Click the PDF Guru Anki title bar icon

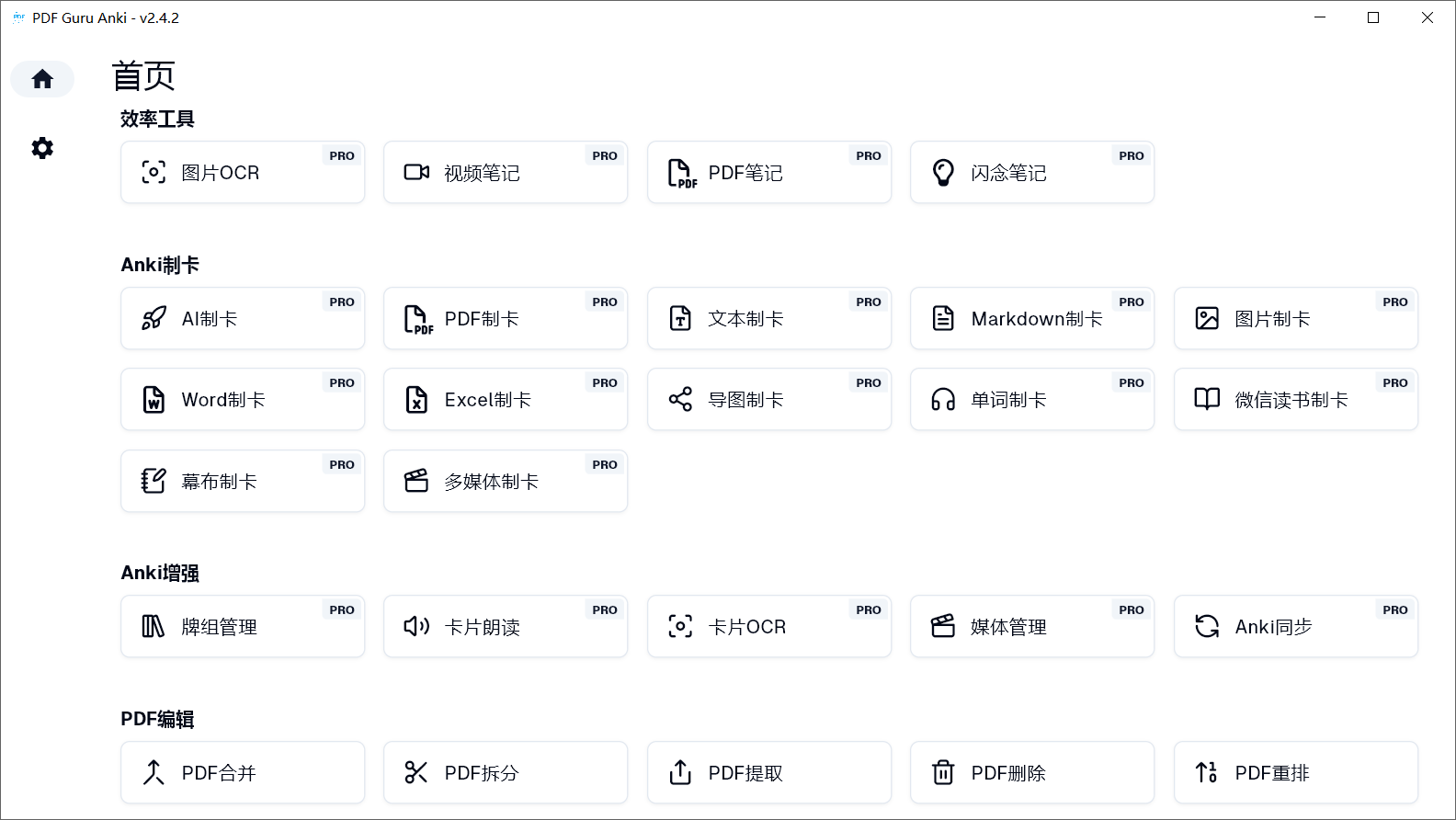click(18, 17)
